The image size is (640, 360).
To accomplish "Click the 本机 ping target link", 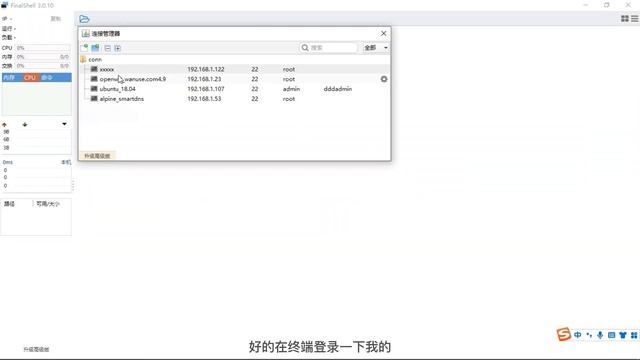I will (x=66, y=162).
